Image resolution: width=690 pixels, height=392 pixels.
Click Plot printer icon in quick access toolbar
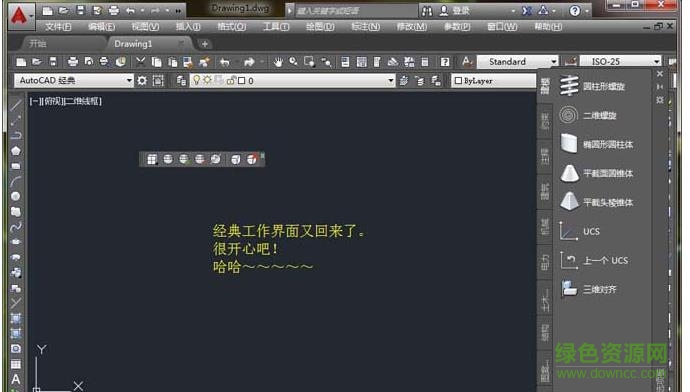point(114,11)
